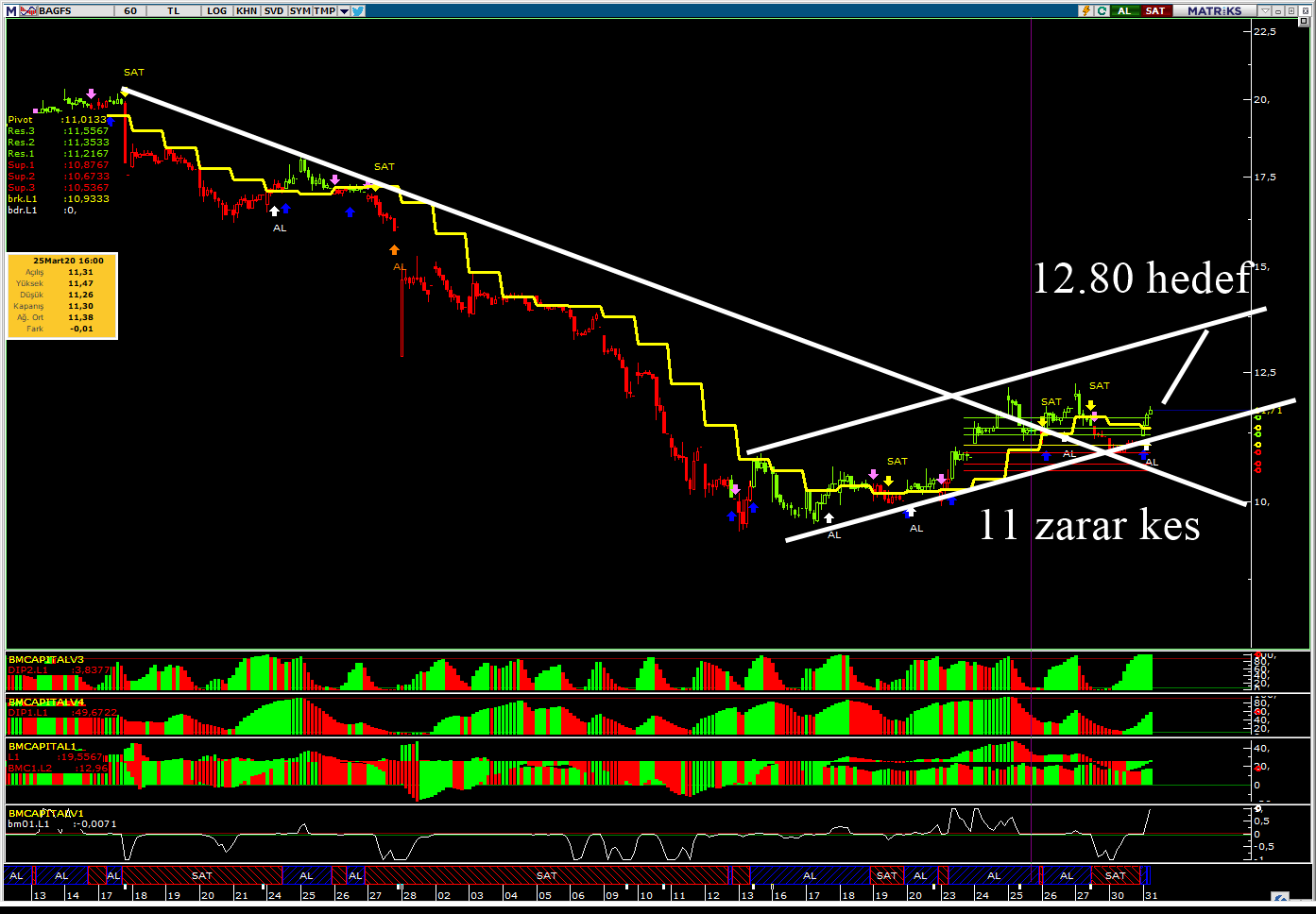Edit the BAGFS symbol field
The height and width of the screenshot is (914, 1316).
click(x=76, y=11)
